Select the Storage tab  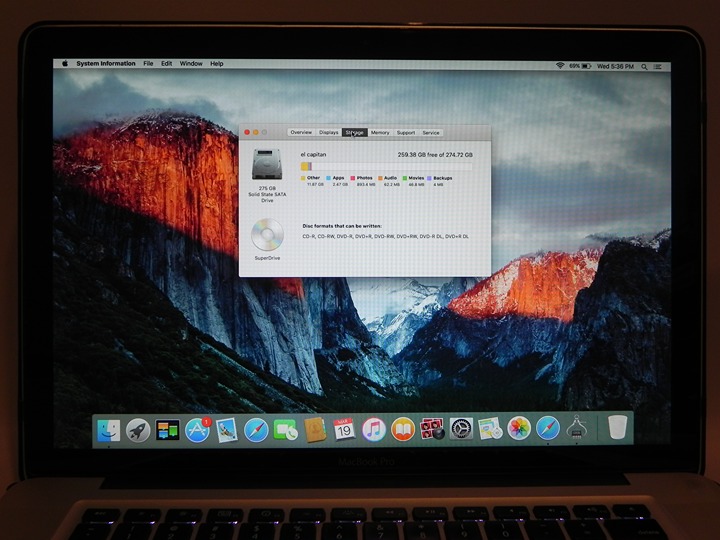point(354,132)
